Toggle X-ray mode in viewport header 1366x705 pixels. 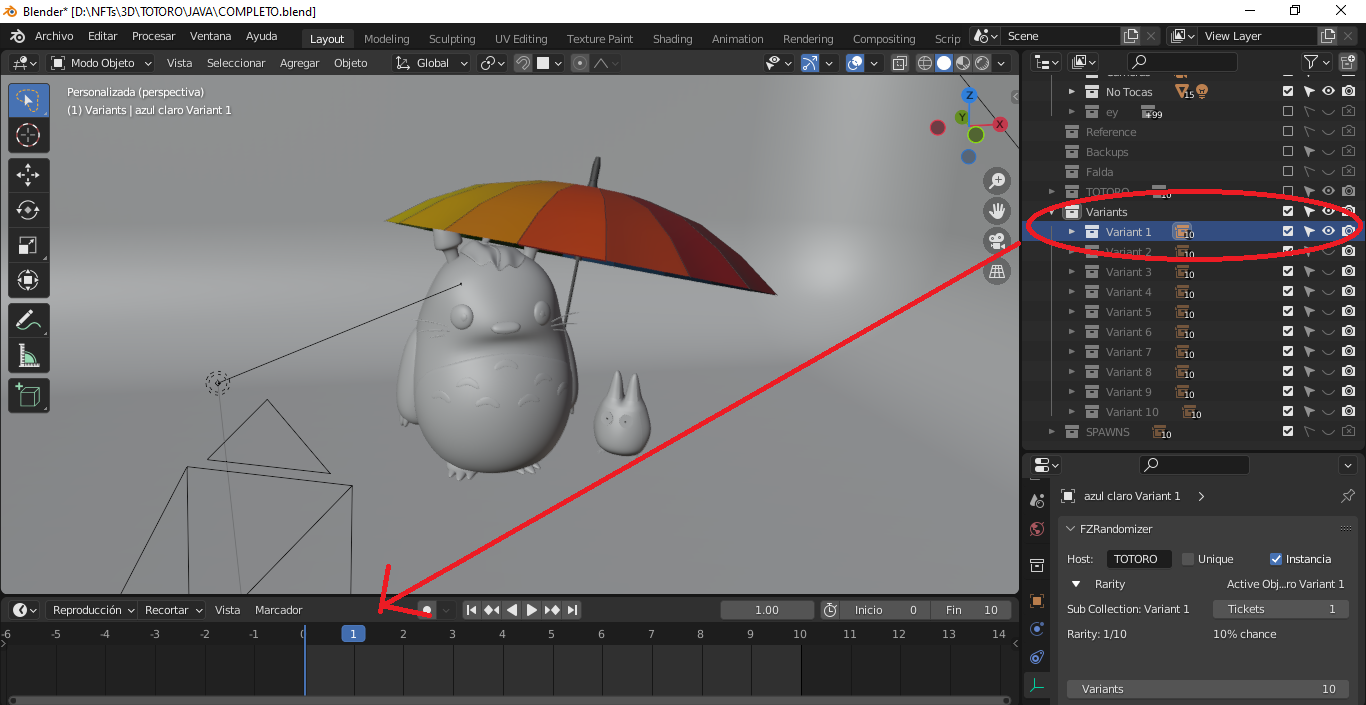pyautogui.click(x=899, y=63)
